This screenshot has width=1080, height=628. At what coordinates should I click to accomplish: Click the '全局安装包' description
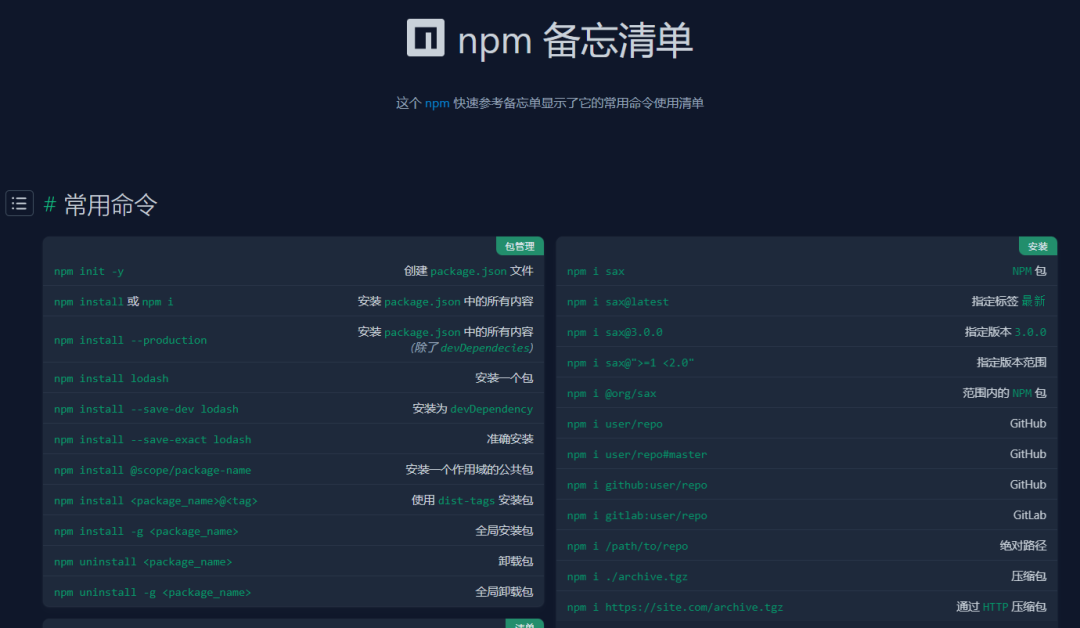[504, 531]
